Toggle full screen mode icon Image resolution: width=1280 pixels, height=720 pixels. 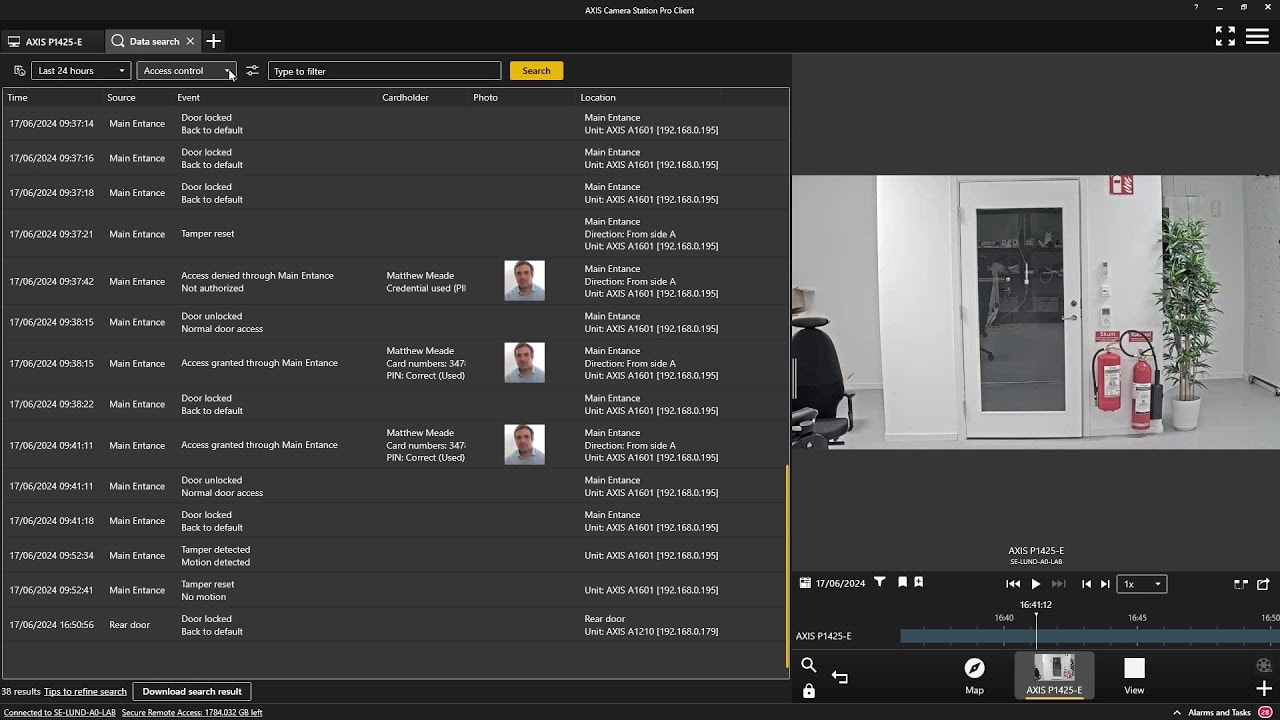tap(1225, 36)
